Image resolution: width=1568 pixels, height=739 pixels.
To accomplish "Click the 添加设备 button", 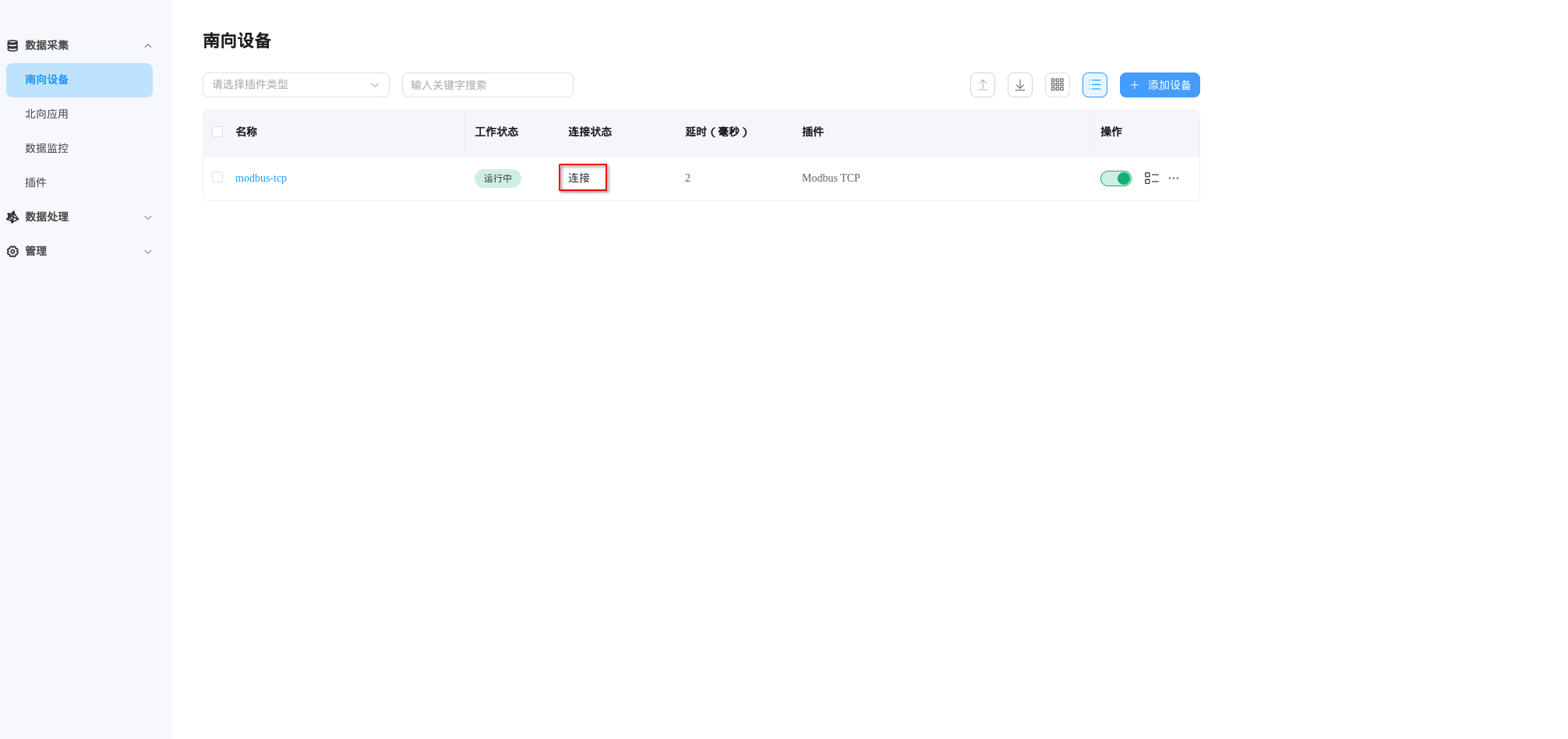I will (x=1160, y=85).
